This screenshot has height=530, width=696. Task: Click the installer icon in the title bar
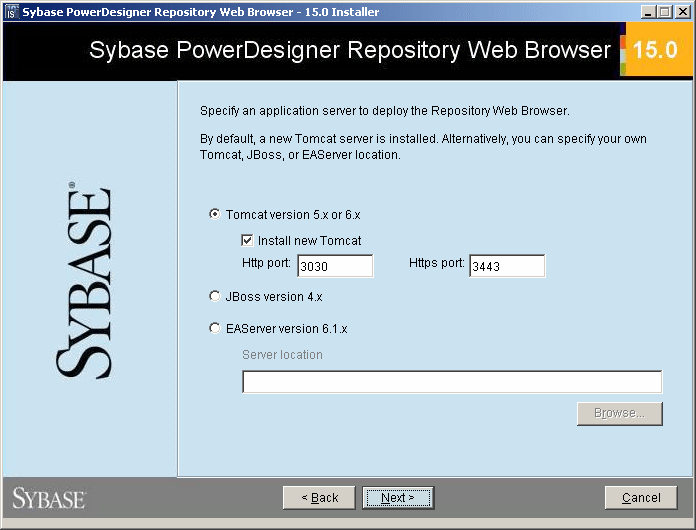coord(11,12)
